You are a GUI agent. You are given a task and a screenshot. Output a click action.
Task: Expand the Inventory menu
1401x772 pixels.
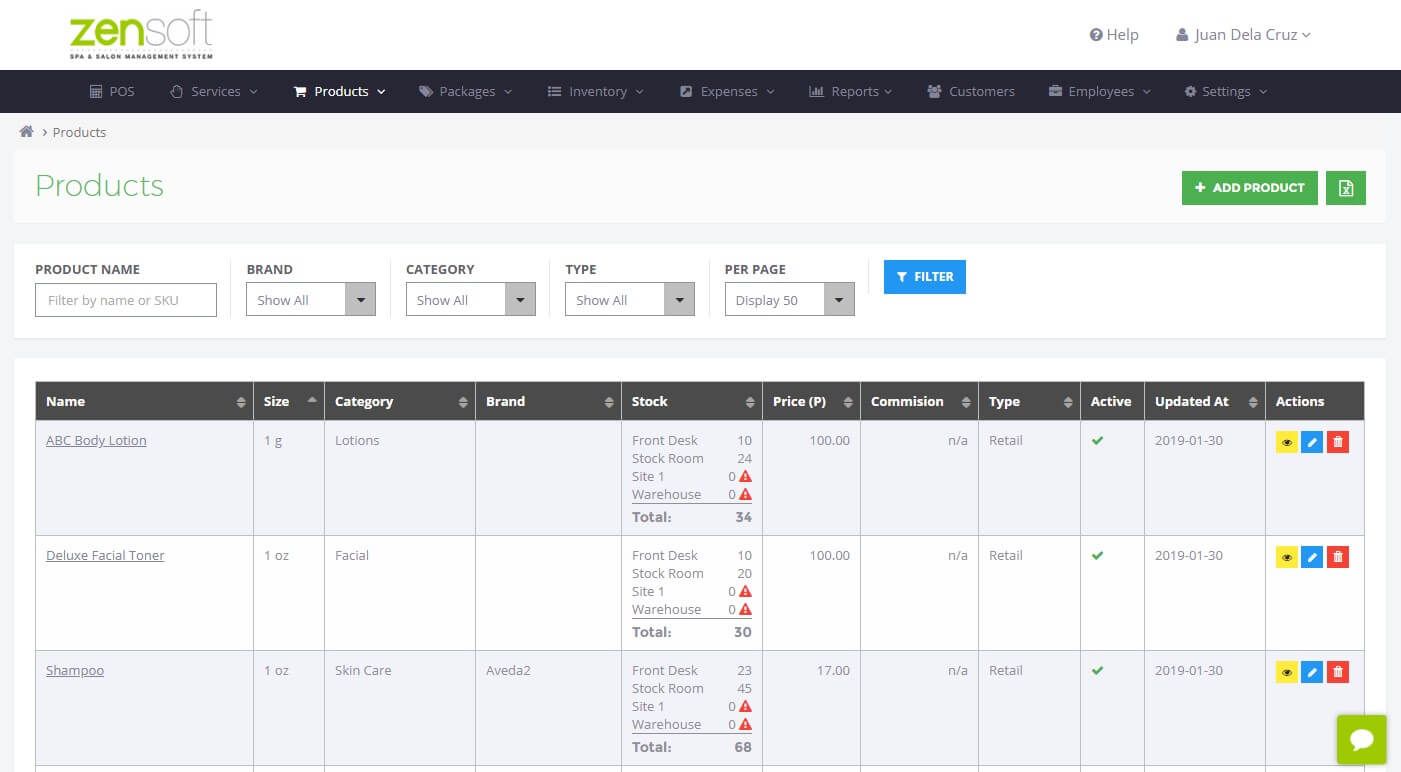coord(596,91)
